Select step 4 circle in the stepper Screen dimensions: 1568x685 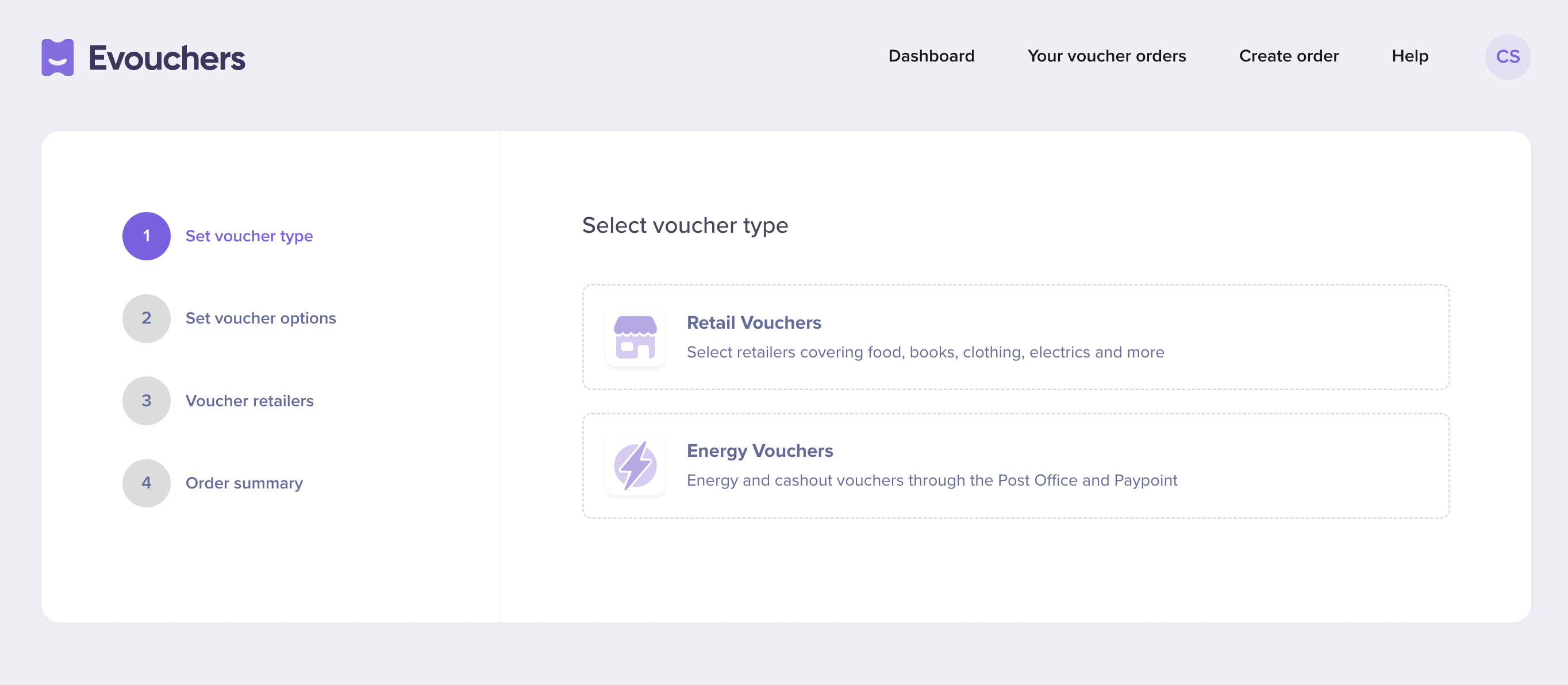(x=146, y=483)
